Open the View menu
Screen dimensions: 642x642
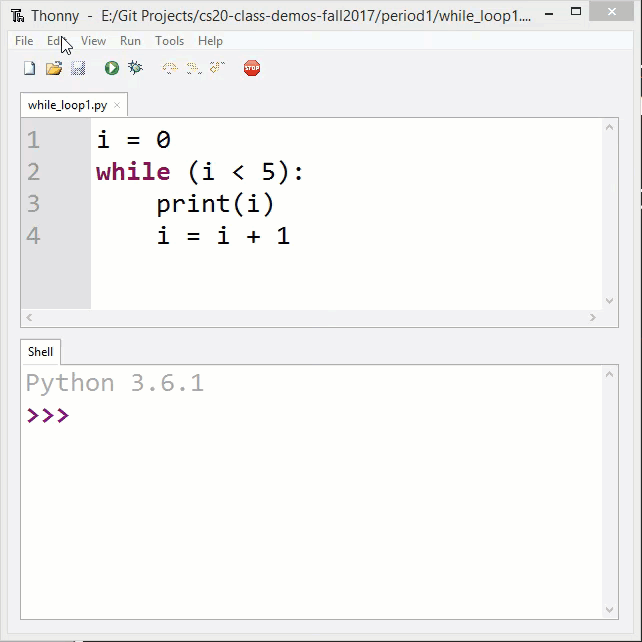click(x=93, y=41)
